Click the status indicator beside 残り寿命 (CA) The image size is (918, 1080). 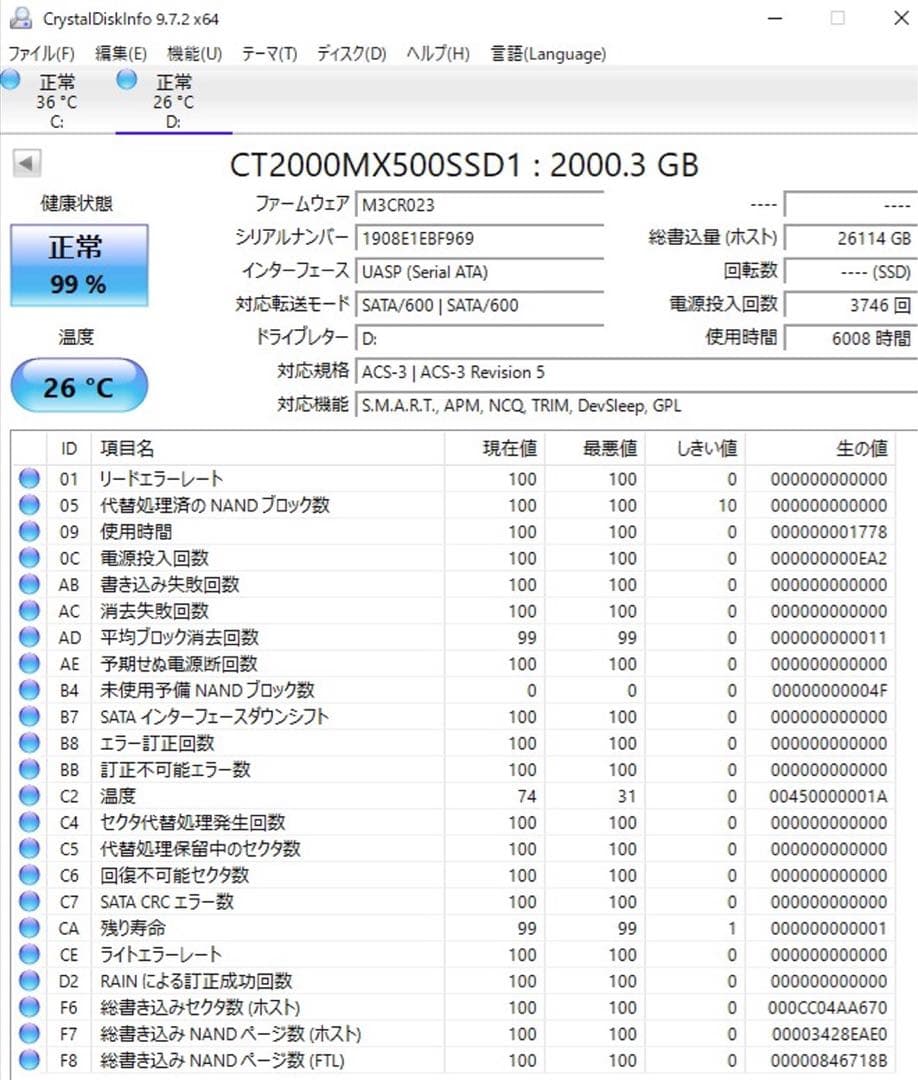[x=29, y=928]
